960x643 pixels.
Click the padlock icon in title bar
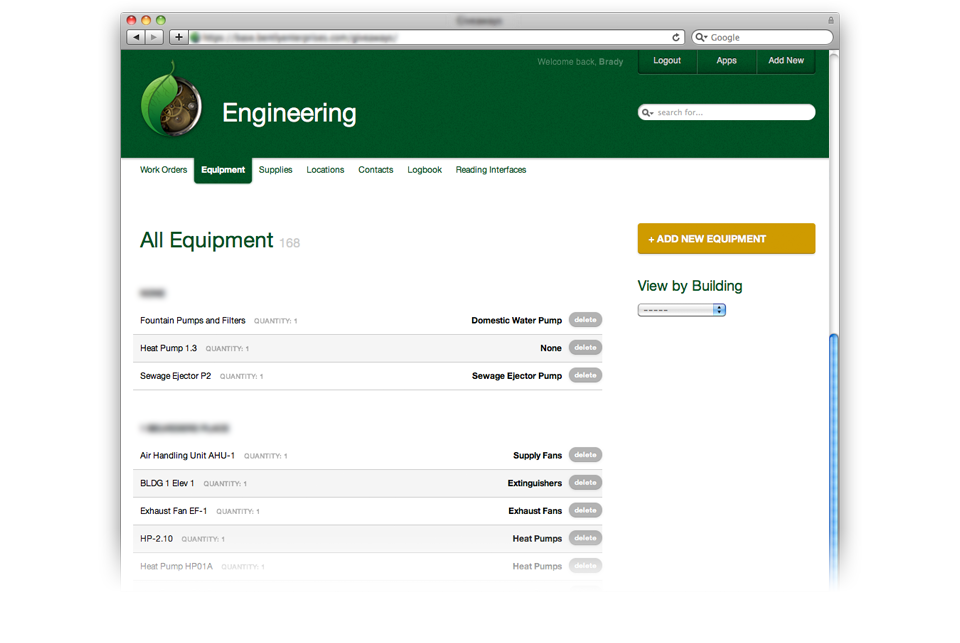(831, 20)
